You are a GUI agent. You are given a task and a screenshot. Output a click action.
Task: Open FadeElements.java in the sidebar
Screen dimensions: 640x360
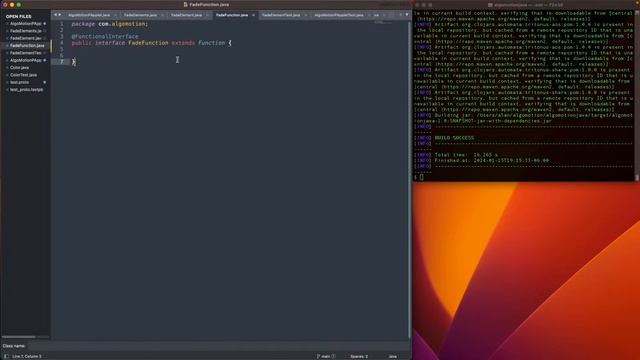coord(25,31)
